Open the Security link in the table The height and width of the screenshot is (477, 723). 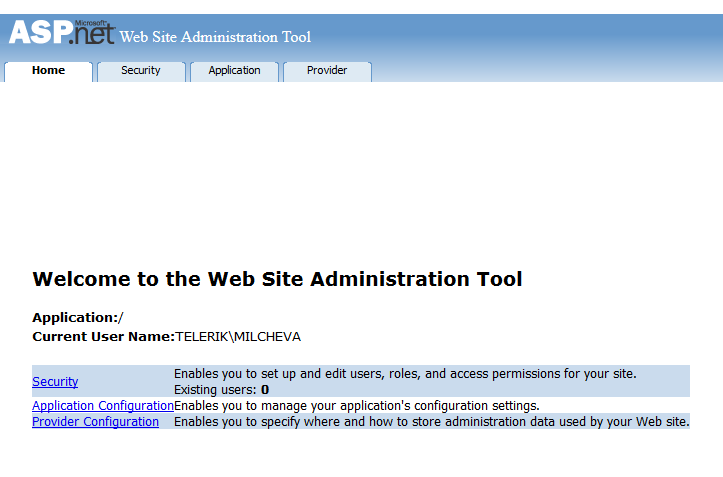pyautogui.click(x=55, y=382)
